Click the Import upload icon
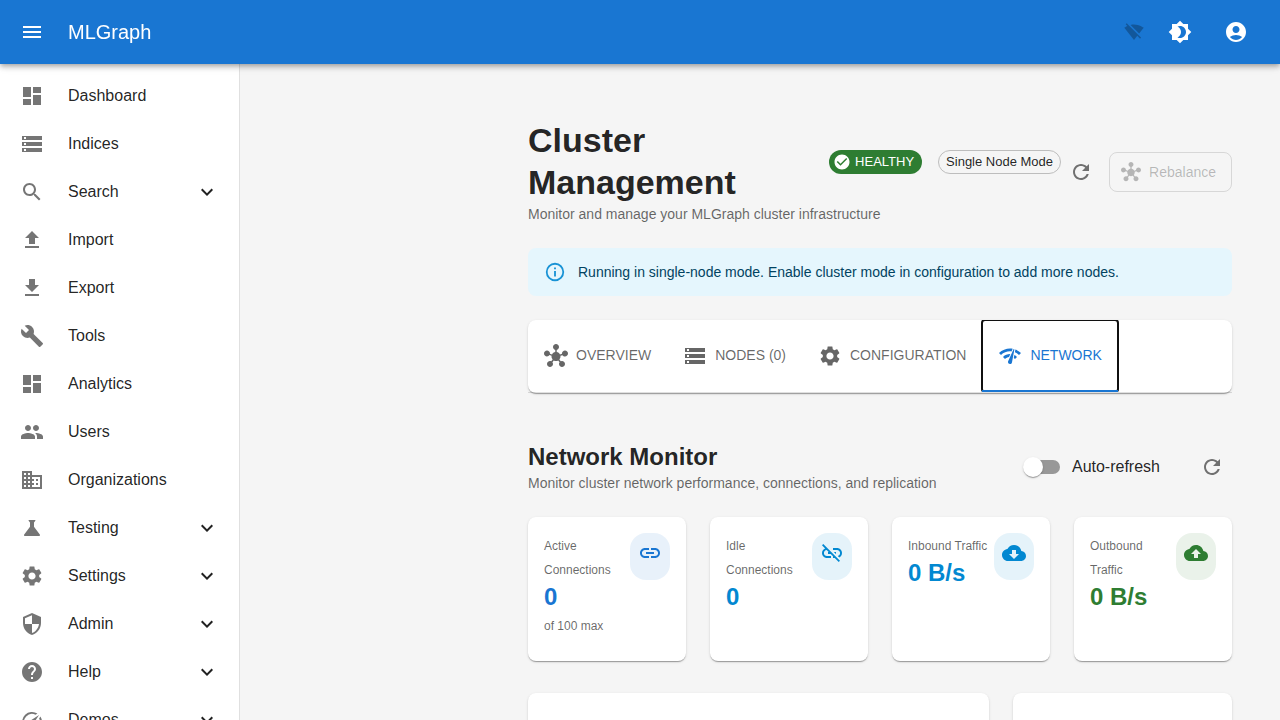This screenshot has width=1280, height=720. point(32,239)
